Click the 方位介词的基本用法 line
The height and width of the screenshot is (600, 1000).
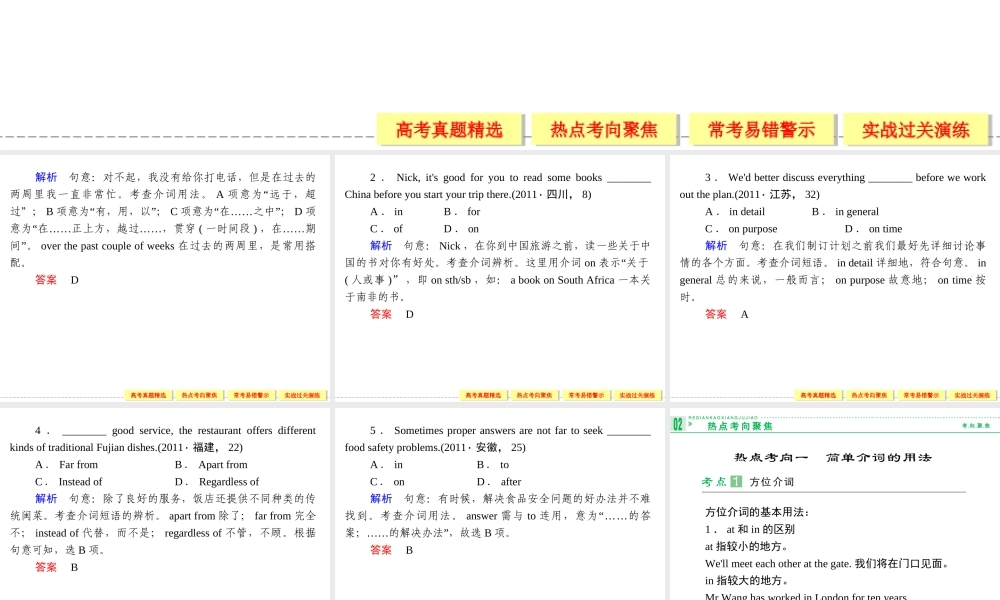pyautogui.click(x=757, y=512)
